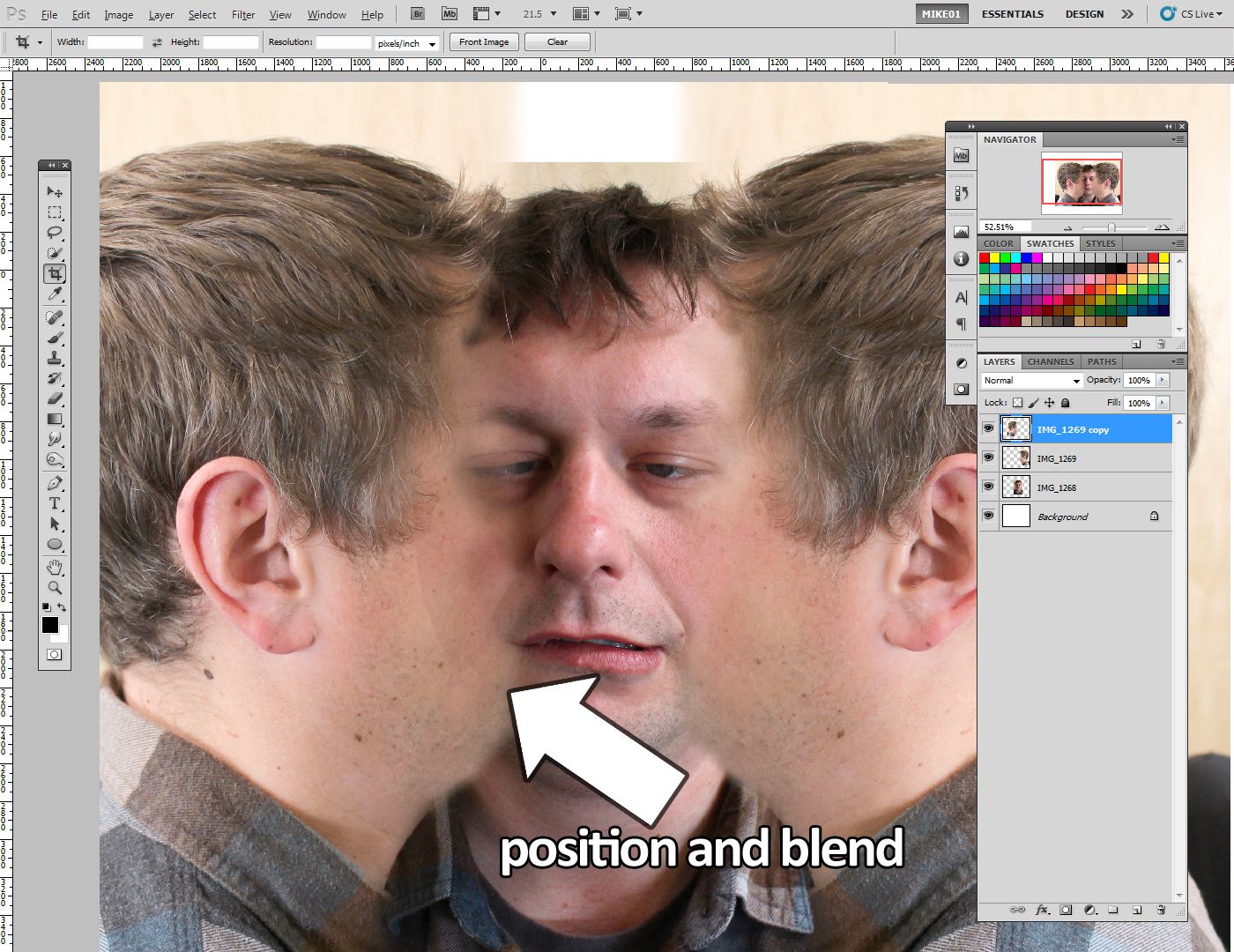The height and width of the screenshot is (952, 1234).
Task: Switch to the Channels tab
Action: point(1050,361)
